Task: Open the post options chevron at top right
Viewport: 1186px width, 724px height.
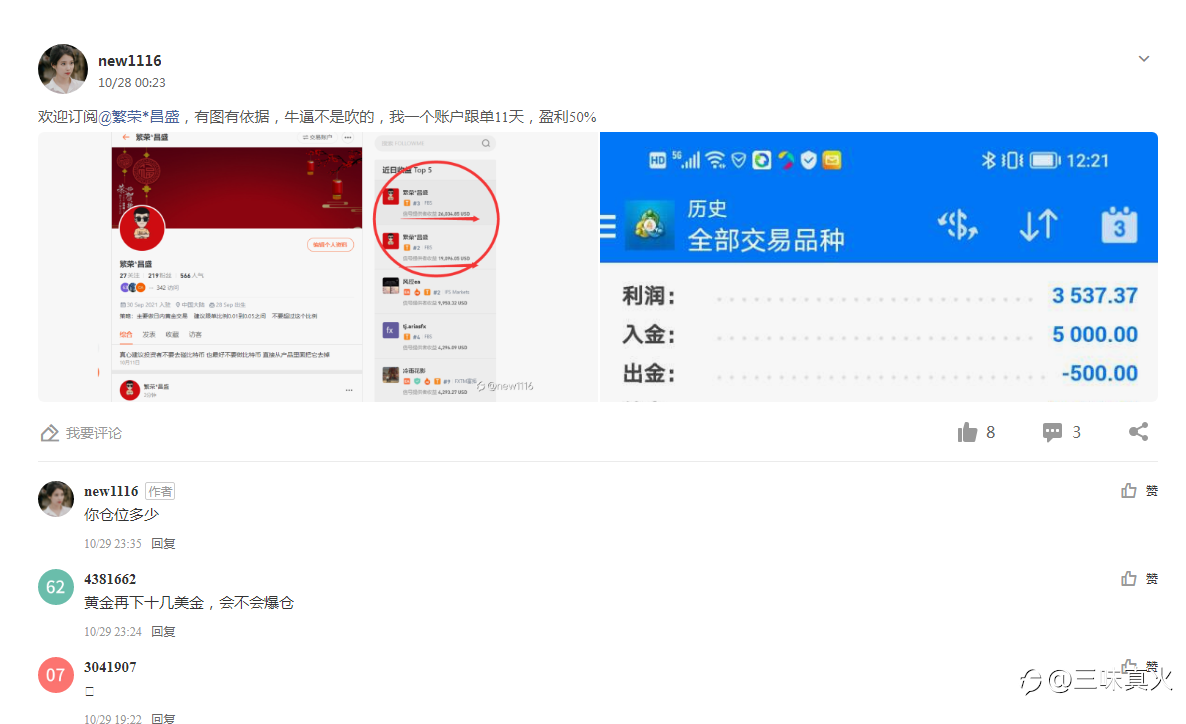Action: [1144, 59]
